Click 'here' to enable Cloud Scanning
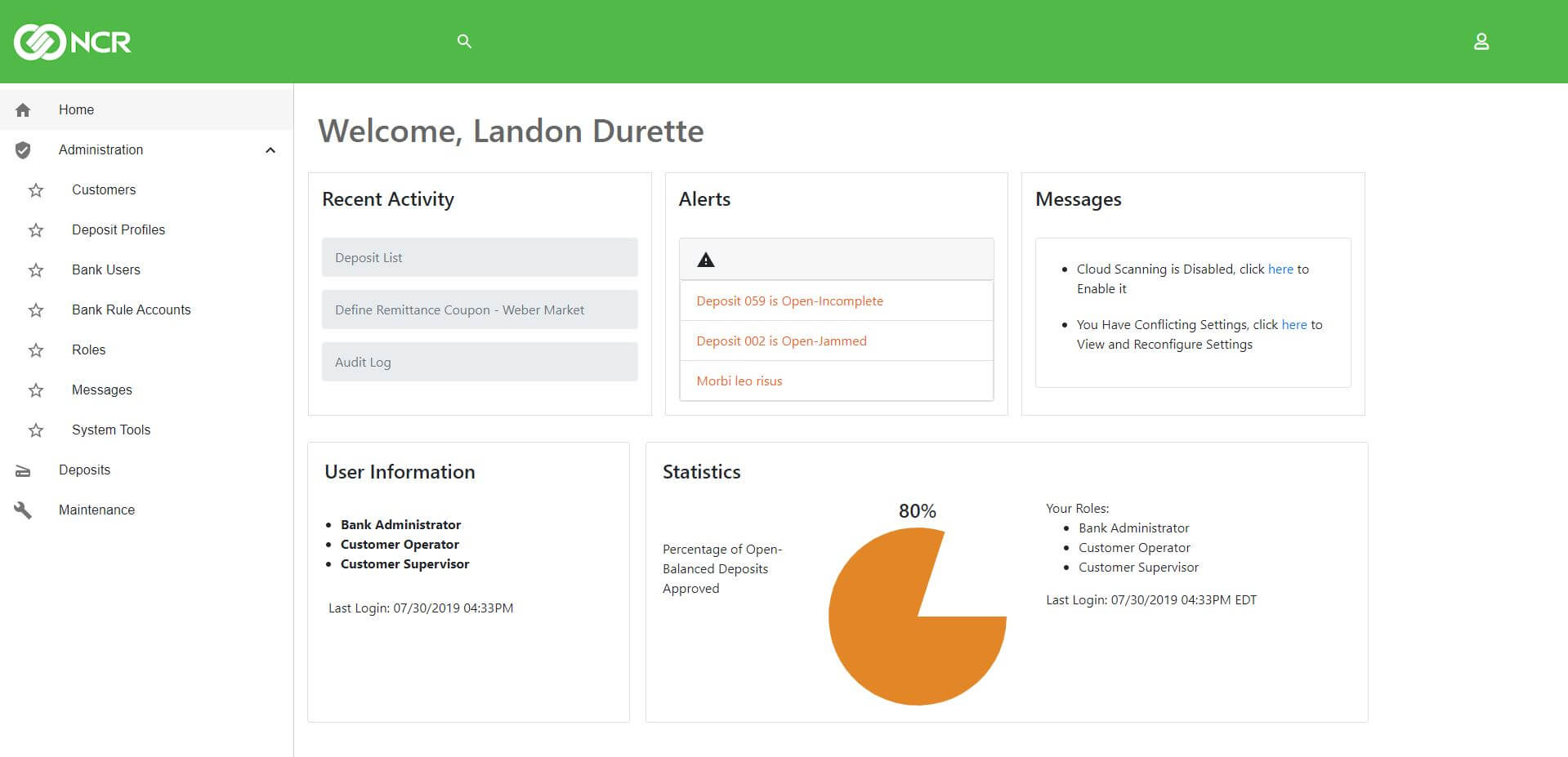This screenshot has height=757, width=1568. [1280, 269]
